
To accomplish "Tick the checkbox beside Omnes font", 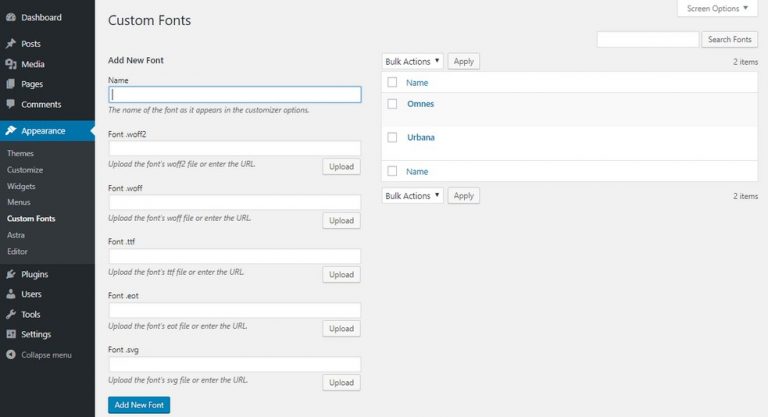I will click(x=393, y=104).
